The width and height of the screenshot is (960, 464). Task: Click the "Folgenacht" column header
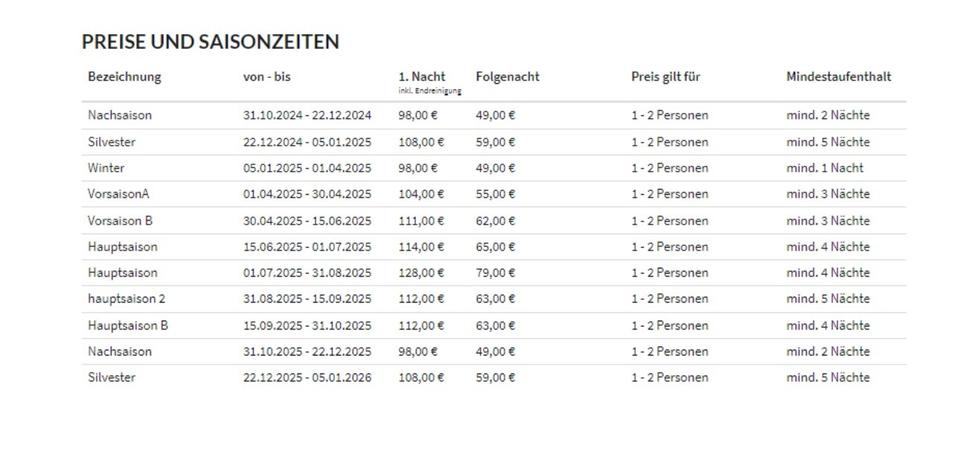507,77
